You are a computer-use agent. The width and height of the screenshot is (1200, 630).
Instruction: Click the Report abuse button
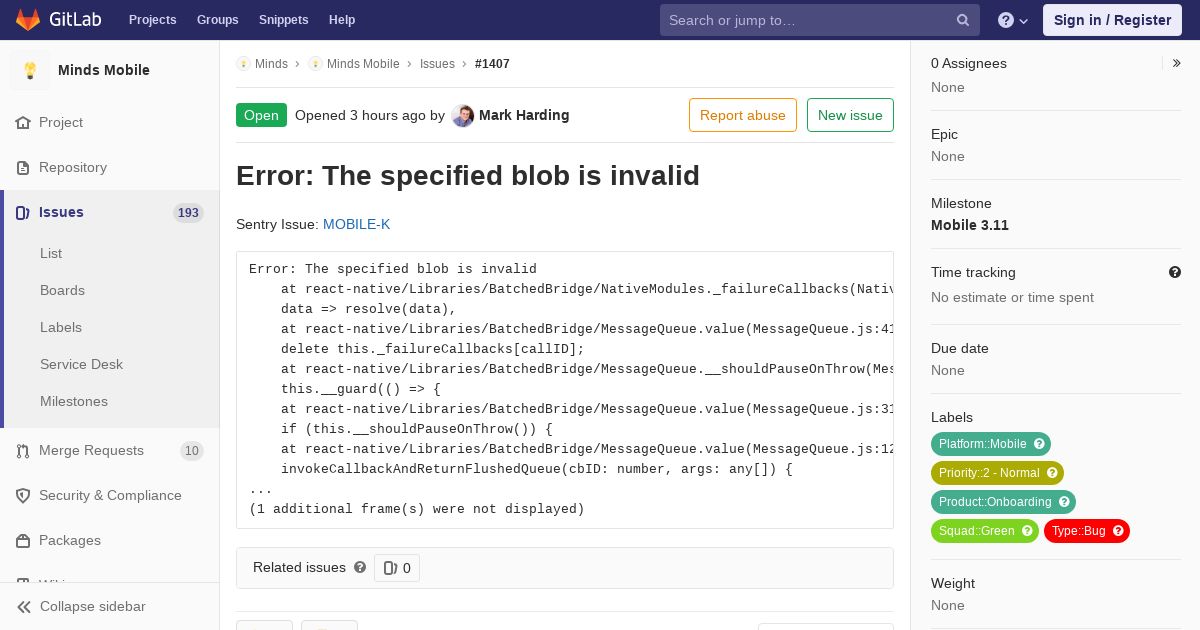click(743, 115)
